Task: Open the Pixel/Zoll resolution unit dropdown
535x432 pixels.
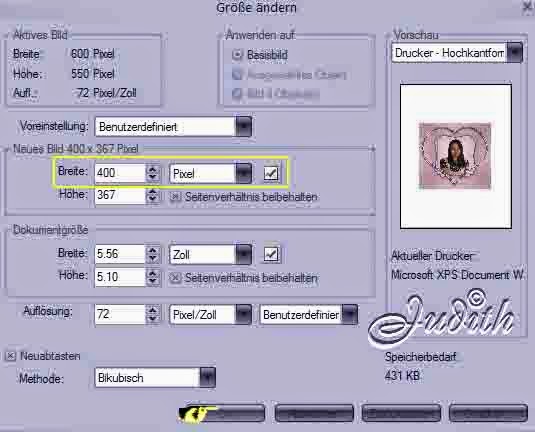Action: coord(211,314)
